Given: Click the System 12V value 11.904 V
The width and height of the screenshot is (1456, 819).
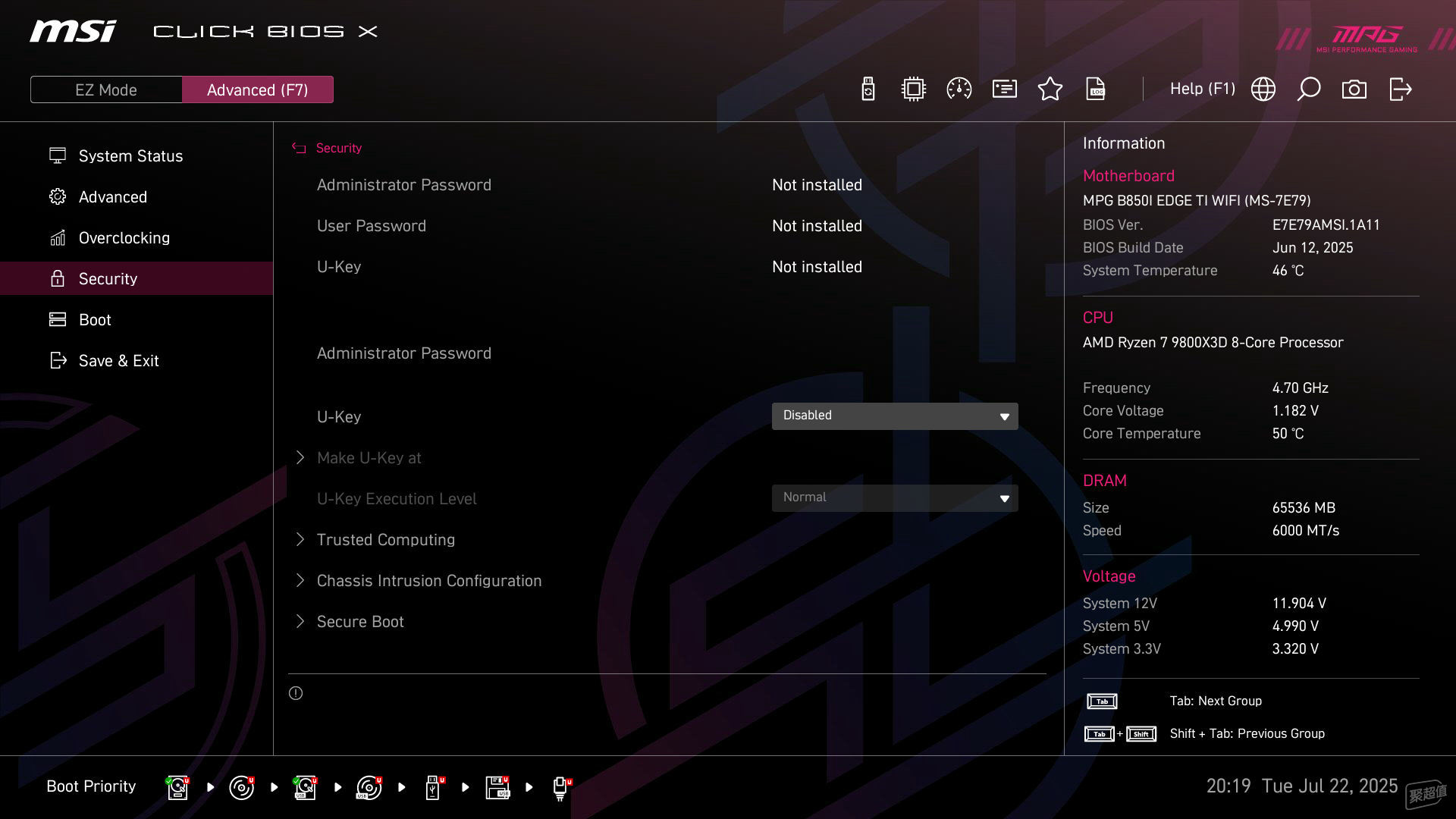Looking at the screenshot, I should click(1299, 603).
